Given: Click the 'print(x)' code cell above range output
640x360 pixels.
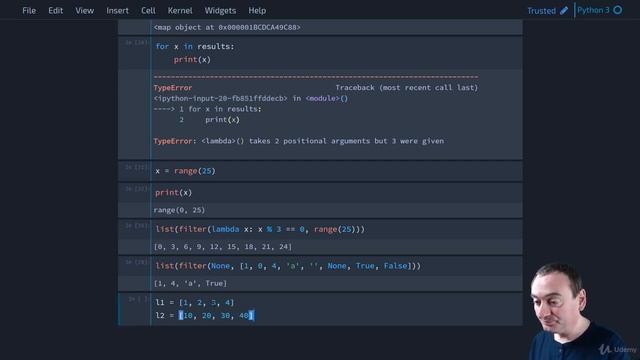Looking at the screenshot, I should 337,193.
